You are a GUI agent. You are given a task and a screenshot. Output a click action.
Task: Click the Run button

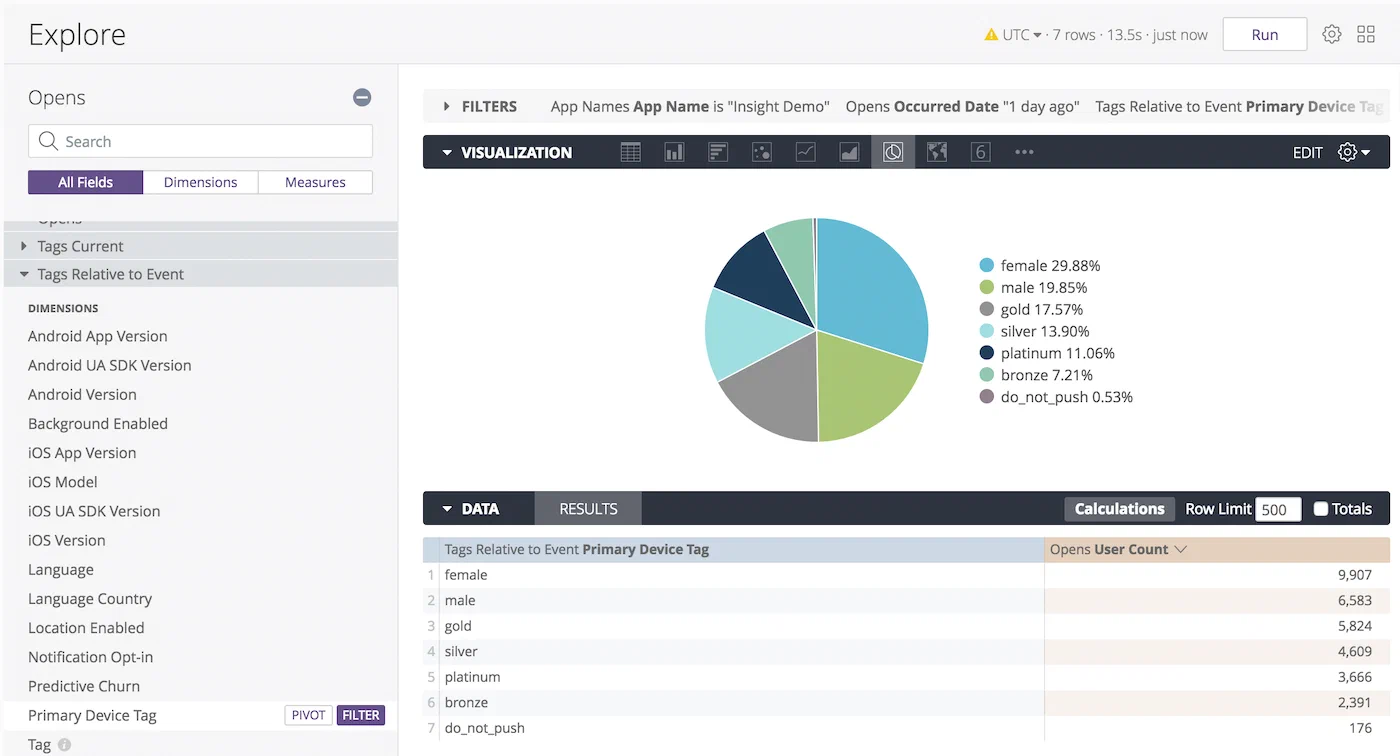pos(1264,33)
